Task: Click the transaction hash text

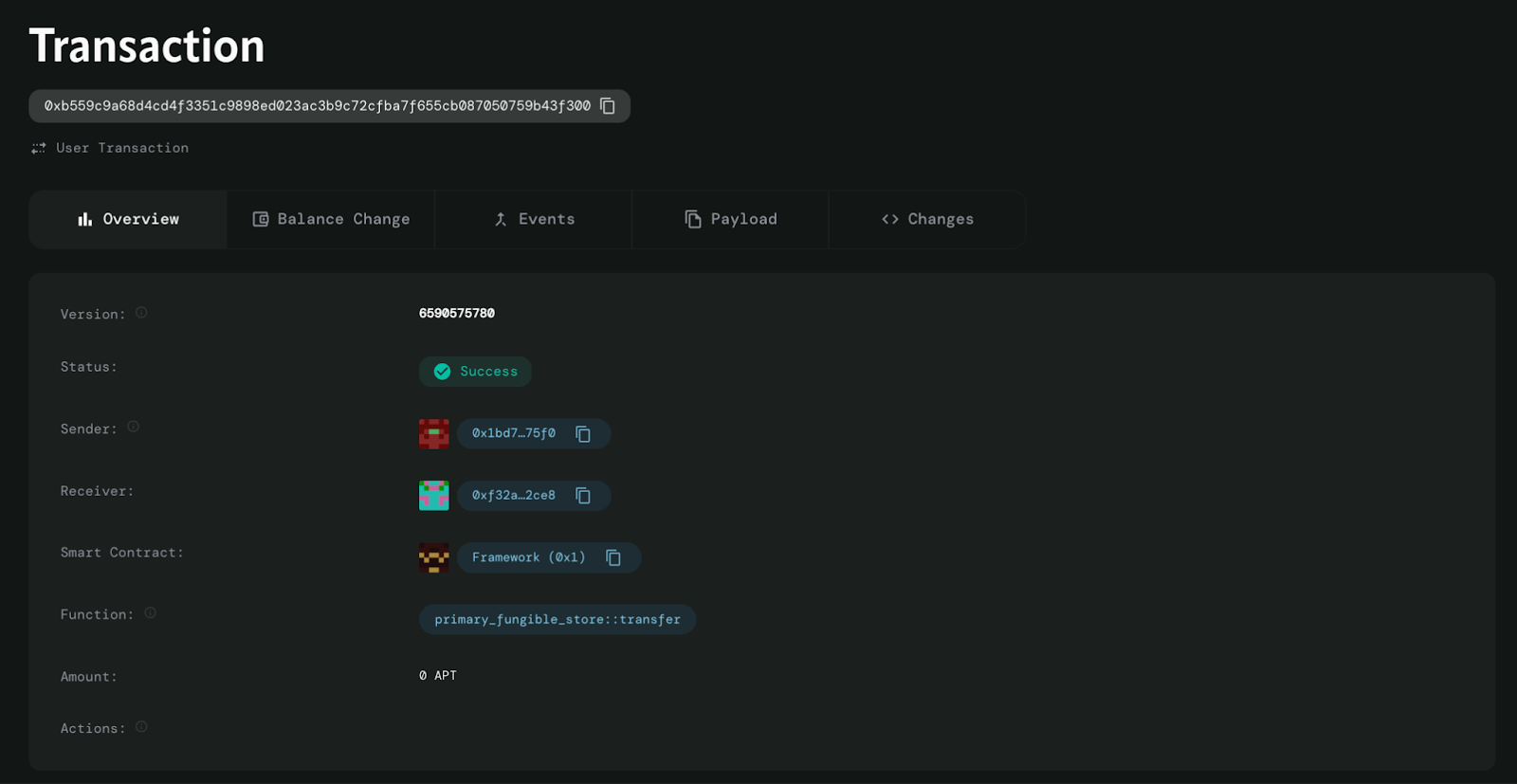Action: (x=318, y=106)
